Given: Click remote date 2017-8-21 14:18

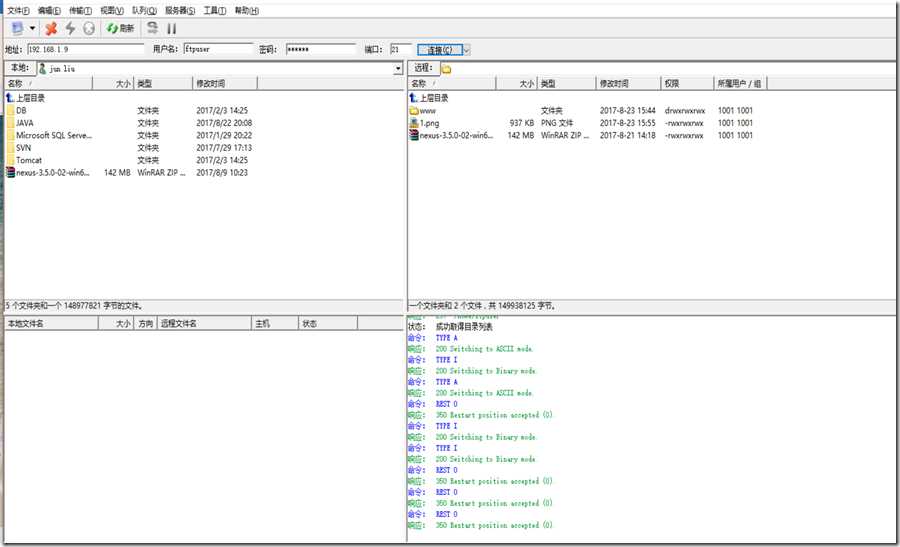Looking at the screenshot, I should click(x=627, y=135).
